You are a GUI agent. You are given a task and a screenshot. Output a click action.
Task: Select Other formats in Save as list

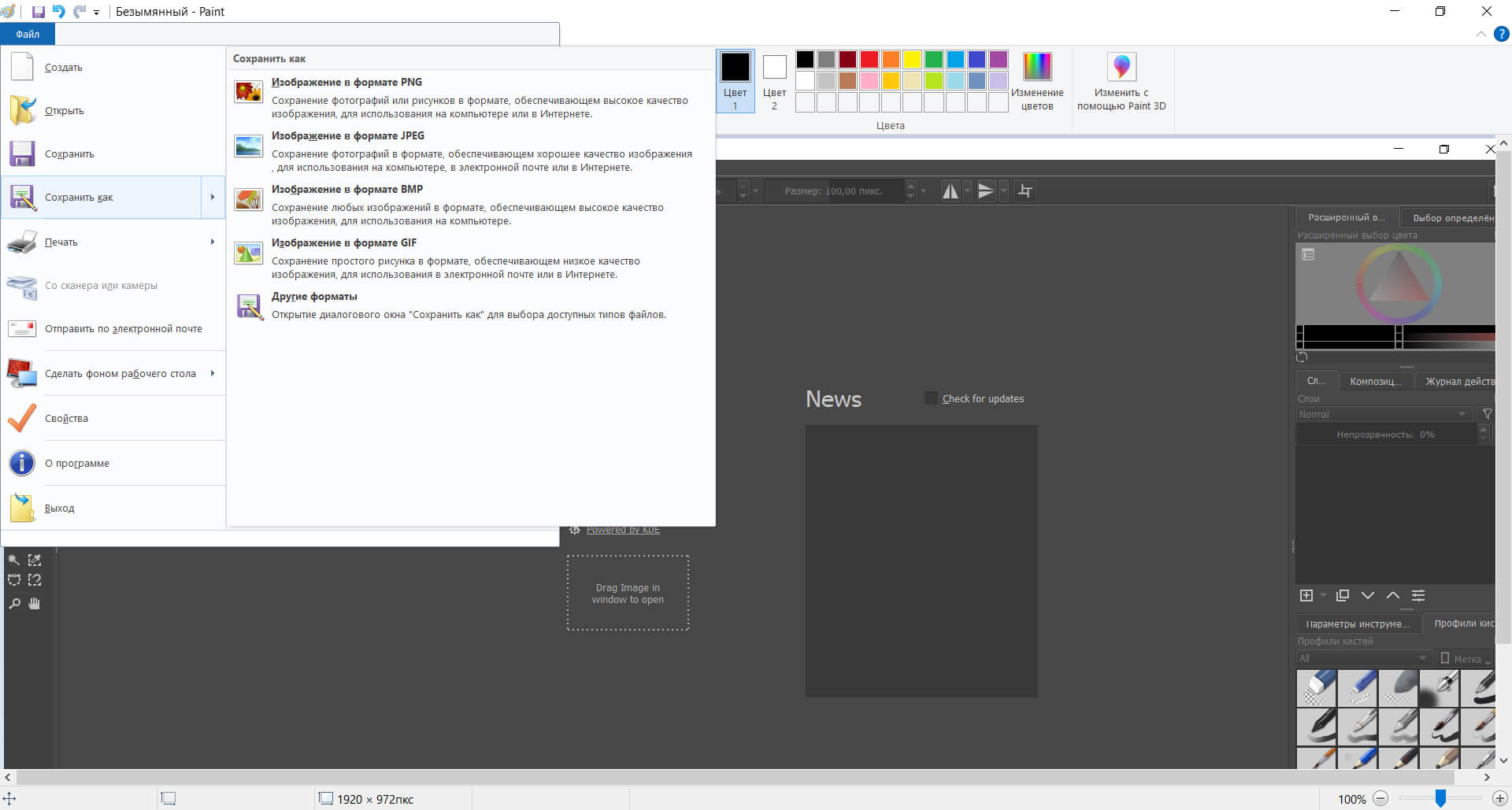coord(314,297)
